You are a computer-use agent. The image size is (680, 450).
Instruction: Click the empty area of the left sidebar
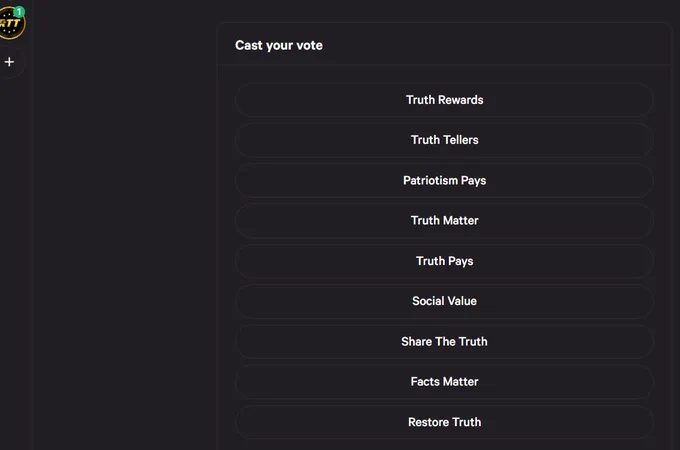tap(16, 260)
